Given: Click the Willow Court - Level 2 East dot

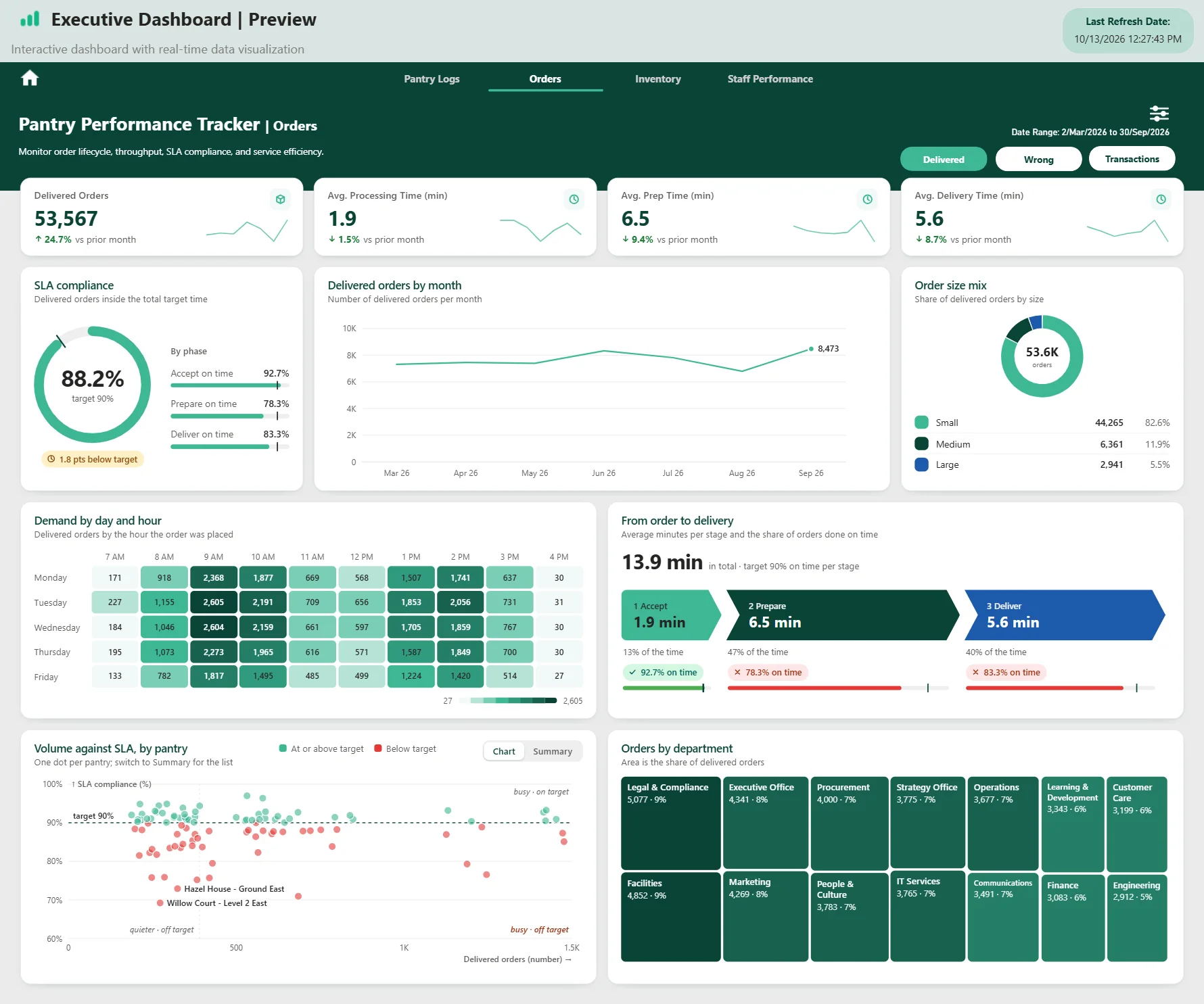Looking at the screenshot, I should point(160,903).
